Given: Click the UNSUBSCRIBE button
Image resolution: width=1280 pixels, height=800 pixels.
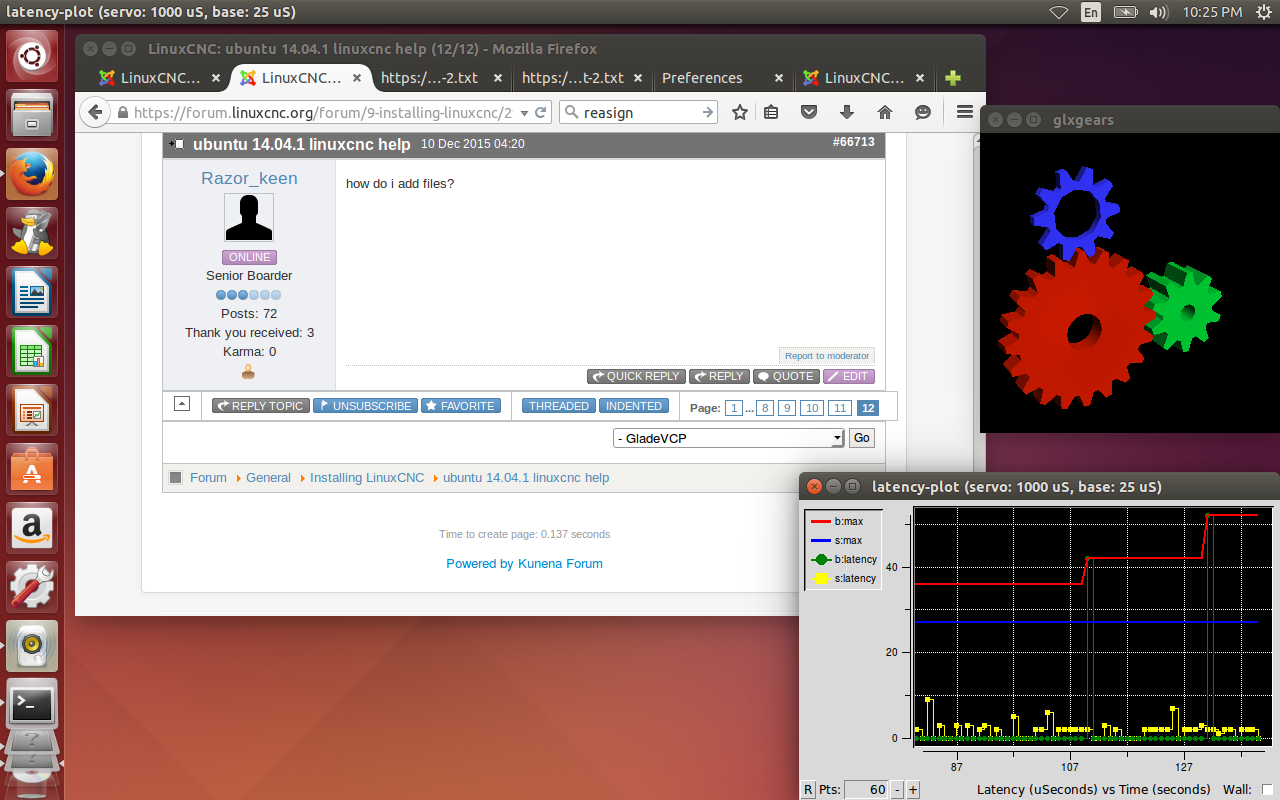Looking at the screenshot, I should coord(365,406).
